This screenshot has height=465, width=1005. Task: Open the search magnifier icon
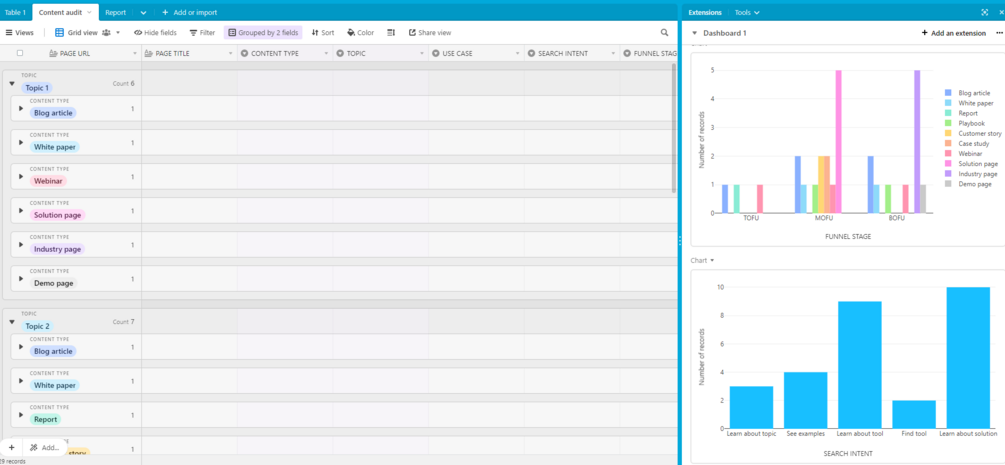click(665, 32)
